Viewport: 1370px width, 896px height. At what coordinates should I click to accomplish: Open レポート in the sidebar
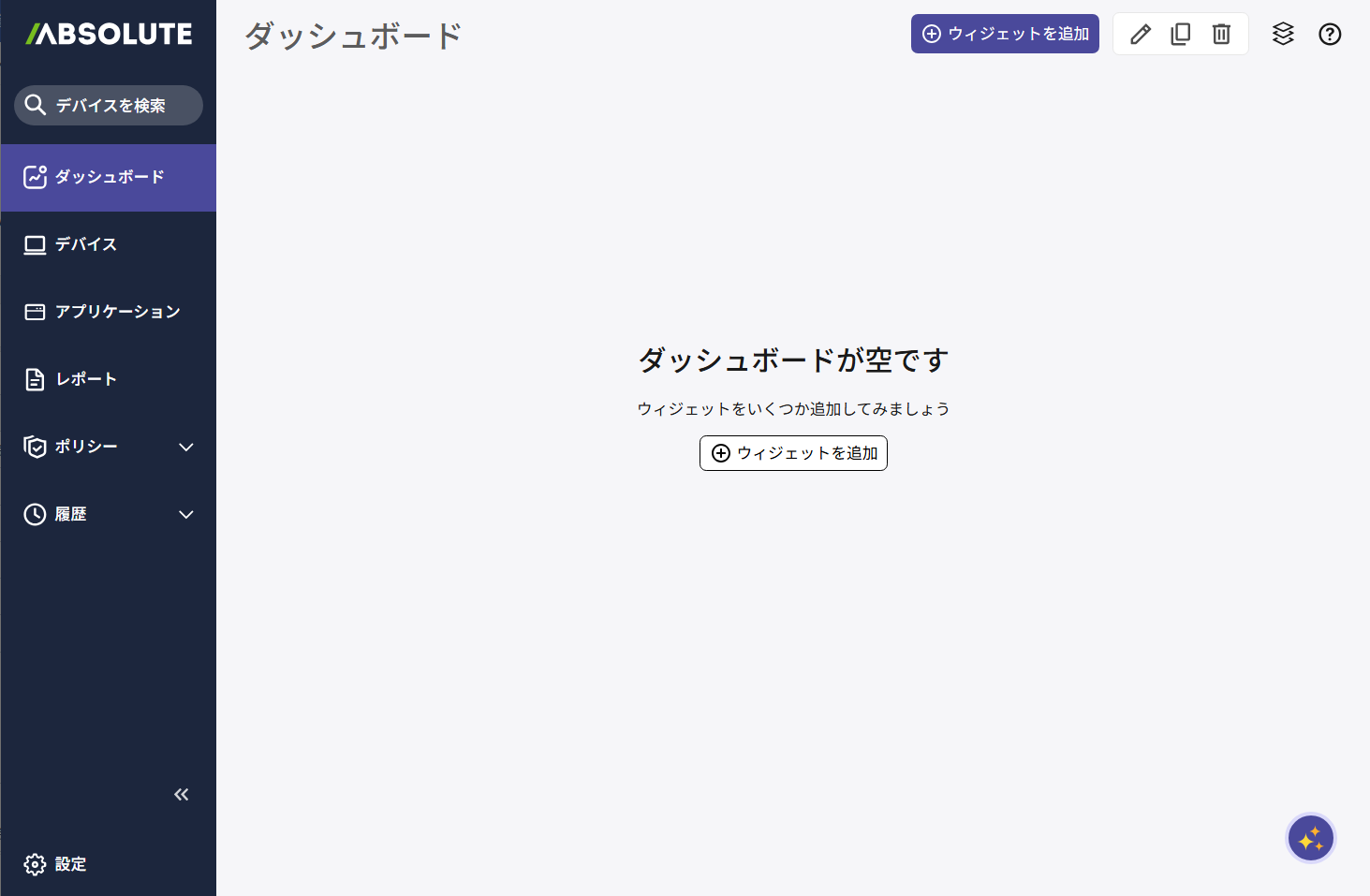86,379
